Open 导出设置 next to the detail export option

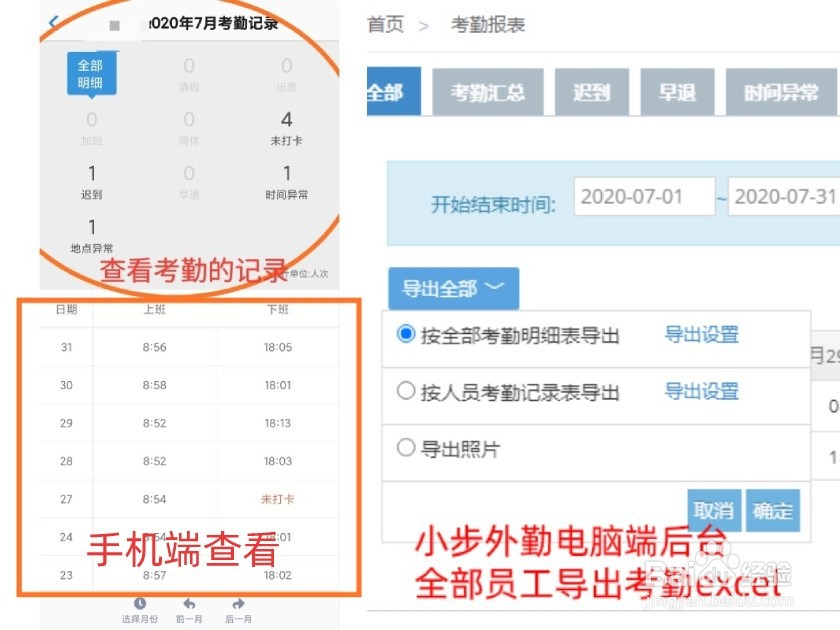tap(701, 335)
